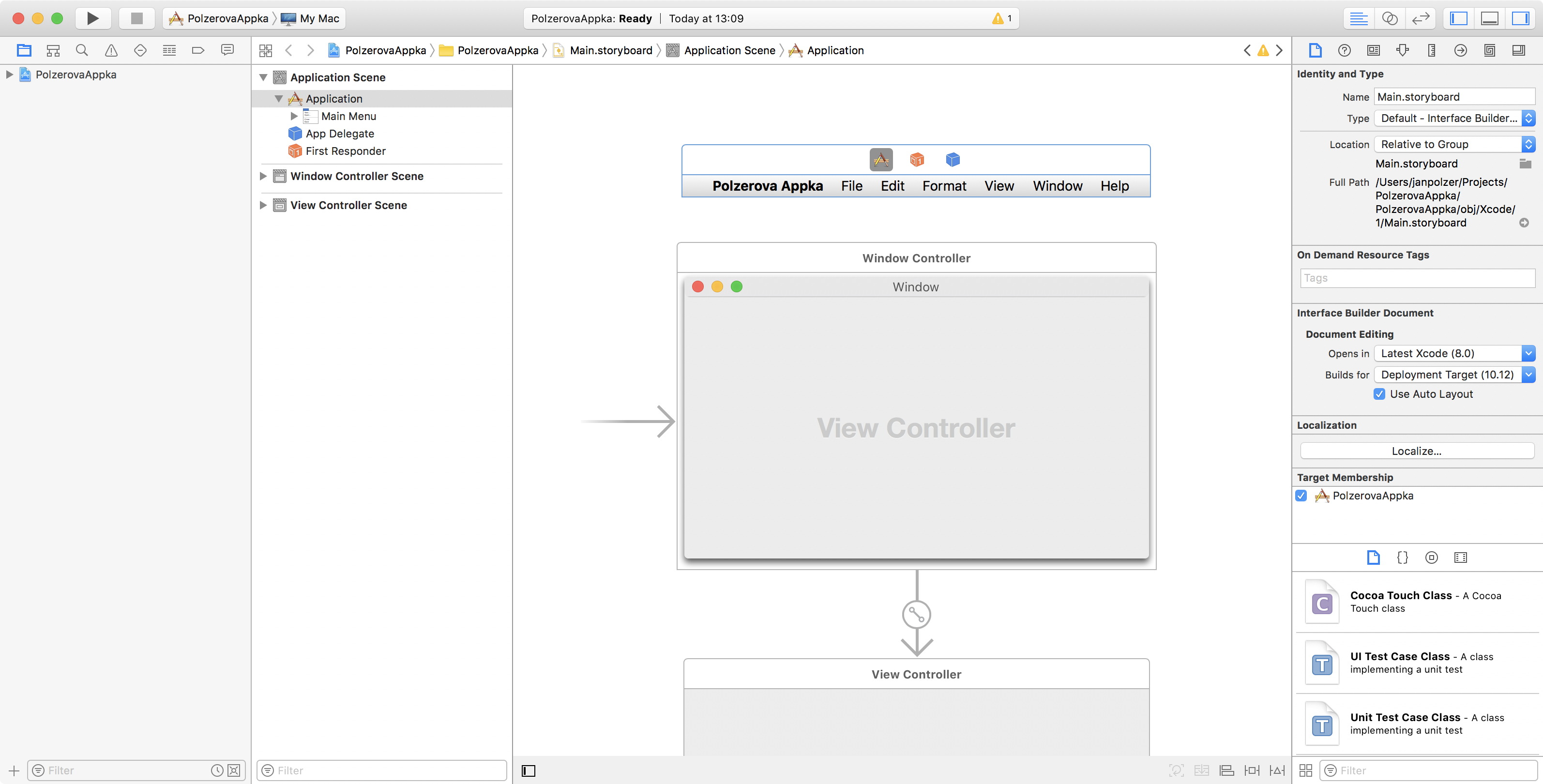Toggle PolzerovaAppka target membership
Image resolution: width=1543 pixels, height=784 pixels.
click(x=1301, y=496)
